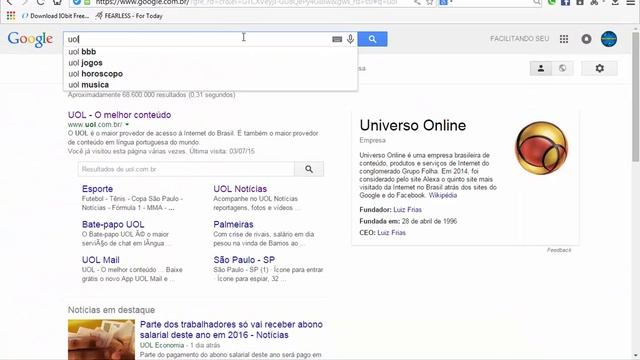Bookmark this page with the star icon
This screenshot has height=360, width=640.
pyautogui.click(x=429, y=2)
